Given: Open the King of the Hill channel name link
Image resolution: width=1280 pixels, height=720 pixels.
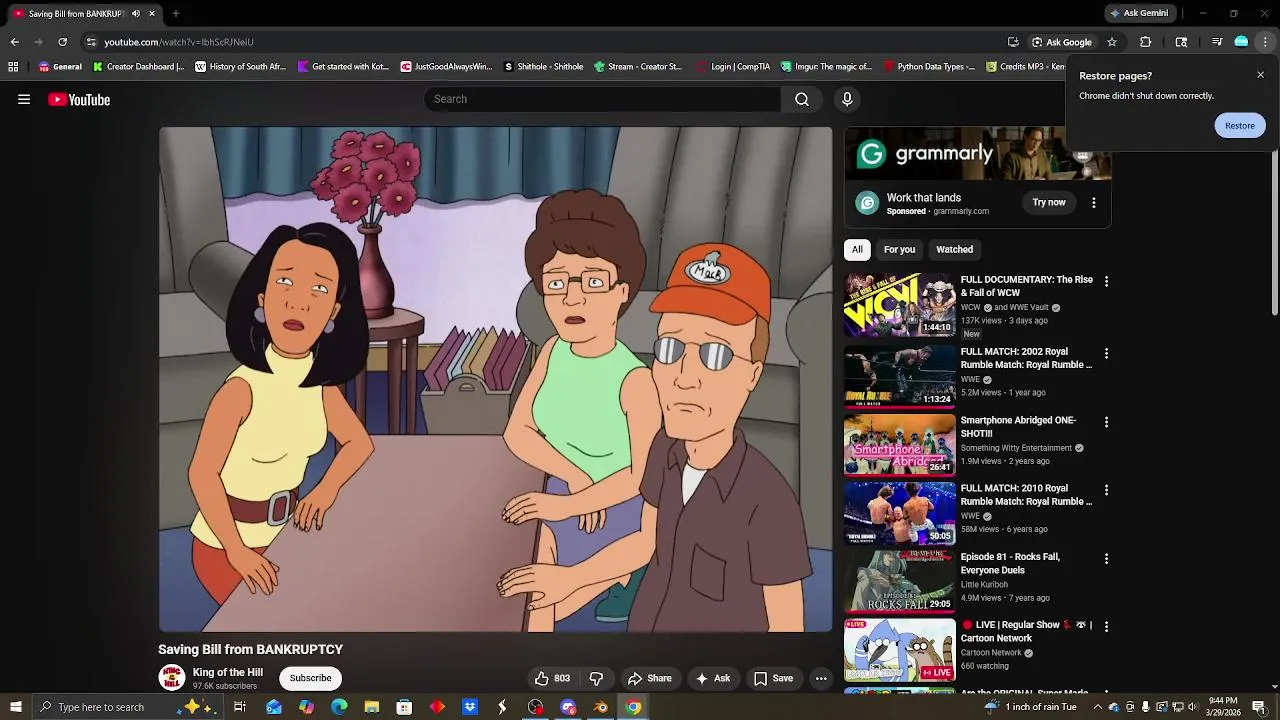Looking at the screenshot, I should tap(228, 672).
